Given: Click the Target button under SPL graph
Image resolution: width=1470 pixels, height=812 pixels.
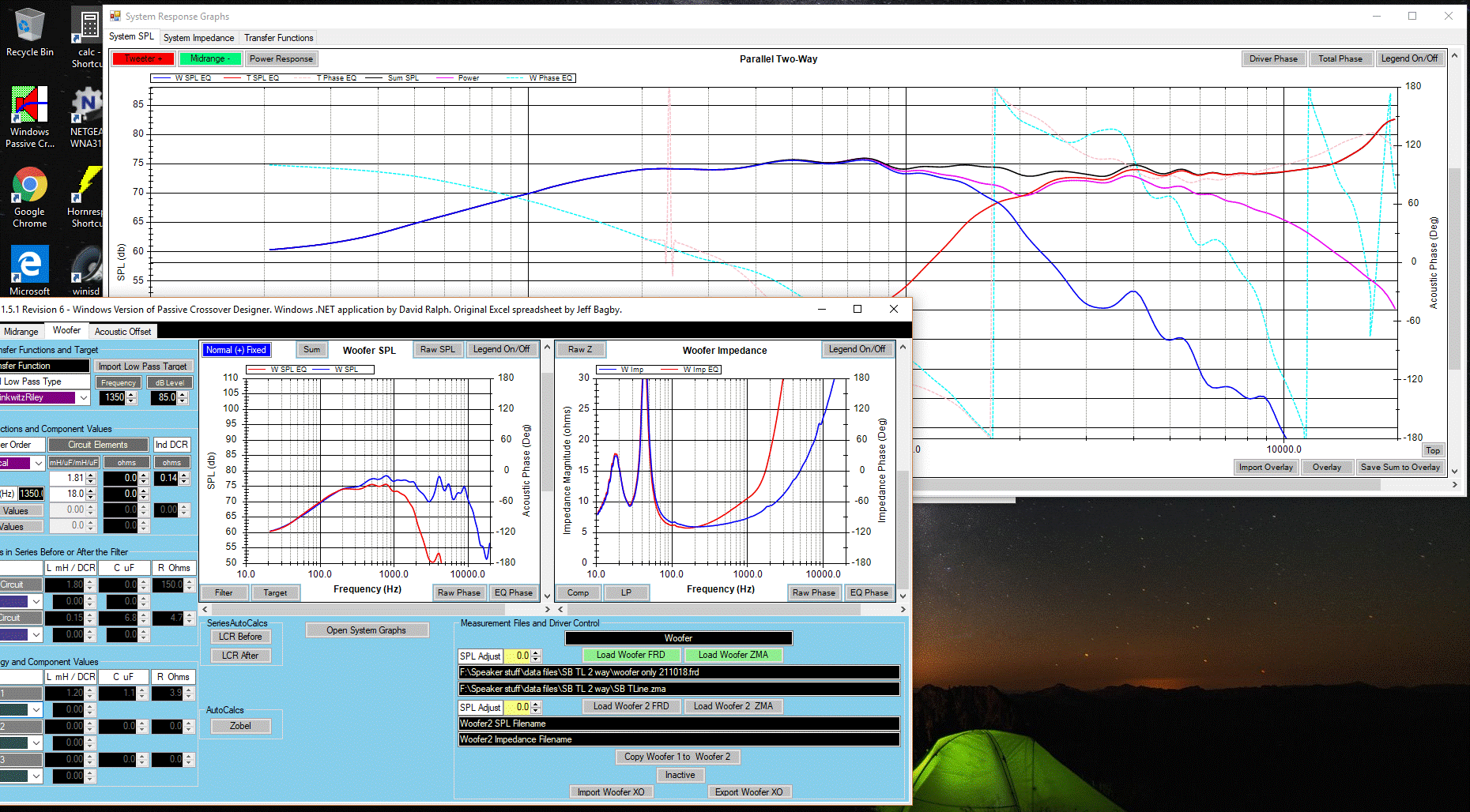Looking at the screenshot, I should click(x=275, y=592).
